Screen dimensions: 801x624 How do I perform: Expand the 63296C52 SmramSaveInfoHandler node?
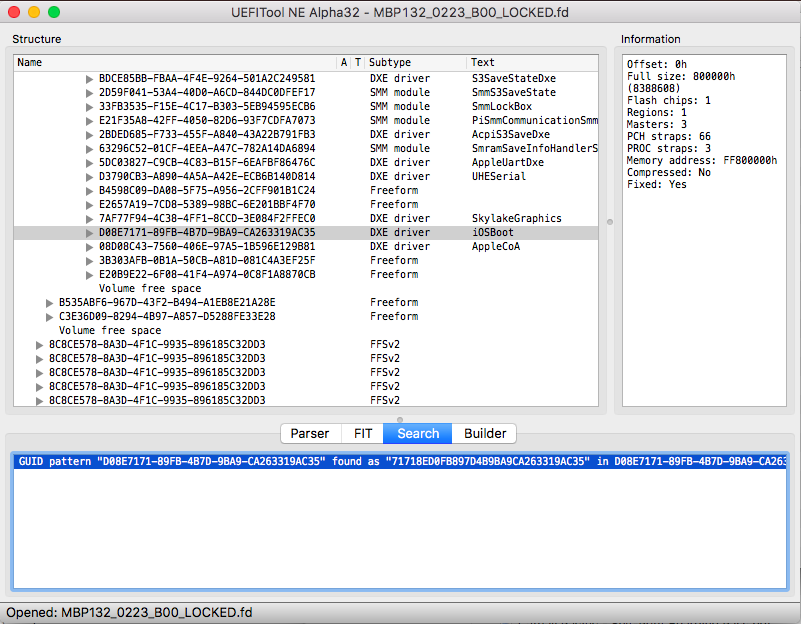[x=89, y=149]
